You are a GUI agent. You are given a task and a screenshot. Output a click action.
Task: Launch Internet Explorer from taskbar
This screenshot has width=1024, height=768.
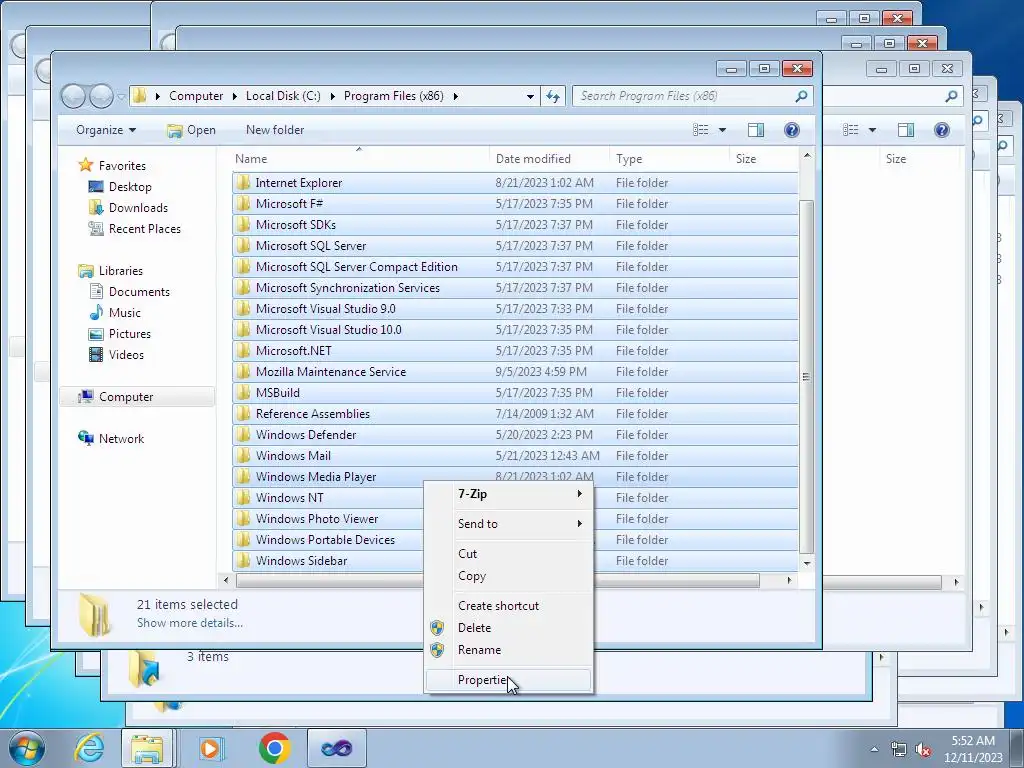pos(89,748)
